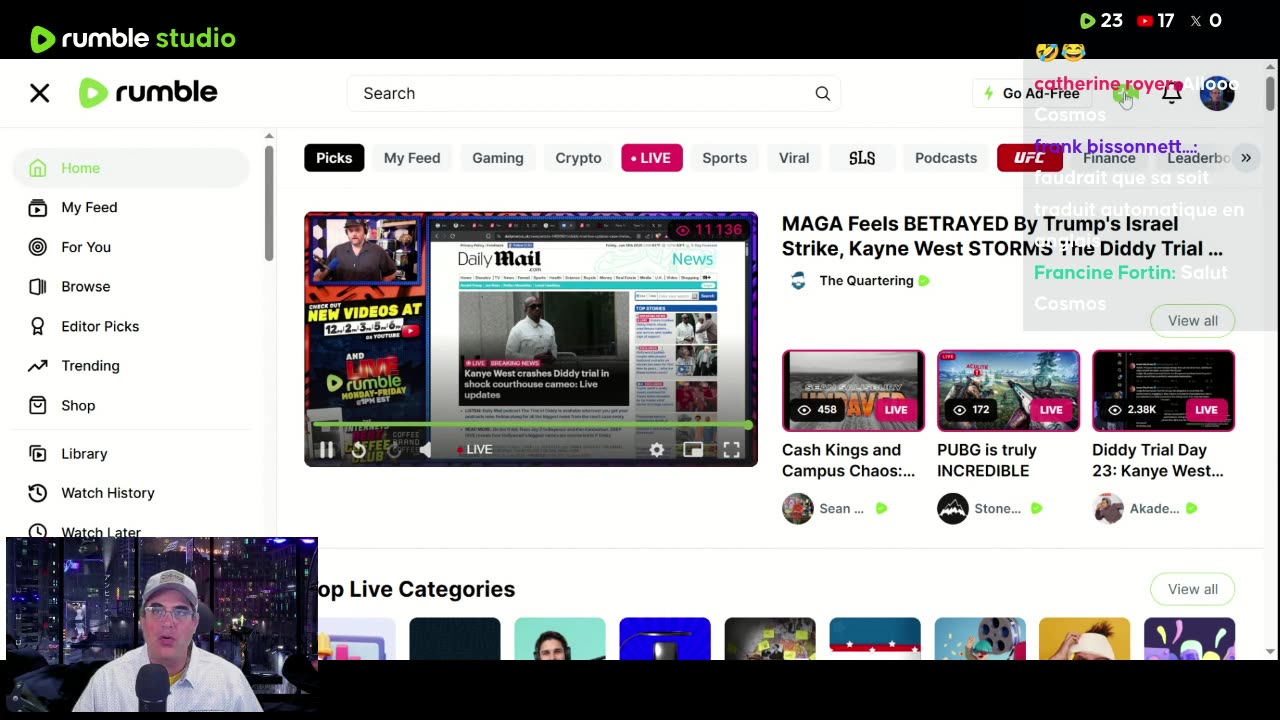Click the search magnifier icon
Viewport: 1280px width, 720px height.
[822, 93]
